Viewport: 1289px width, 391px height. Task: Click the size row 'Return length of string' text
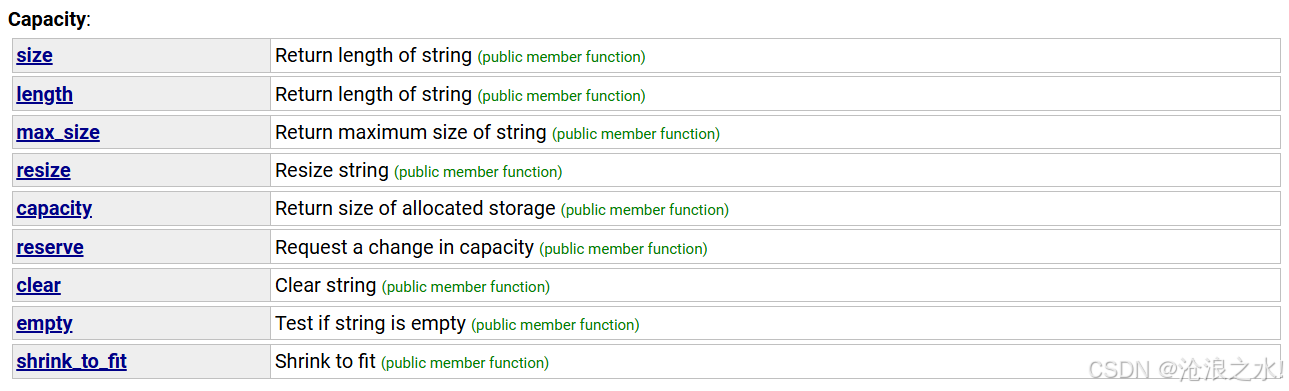tap(373, 56)
